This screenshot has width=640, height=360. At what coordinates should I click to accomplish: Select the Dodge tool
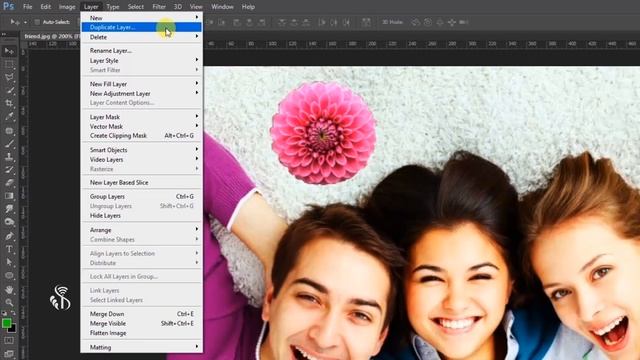pos(9,222)
